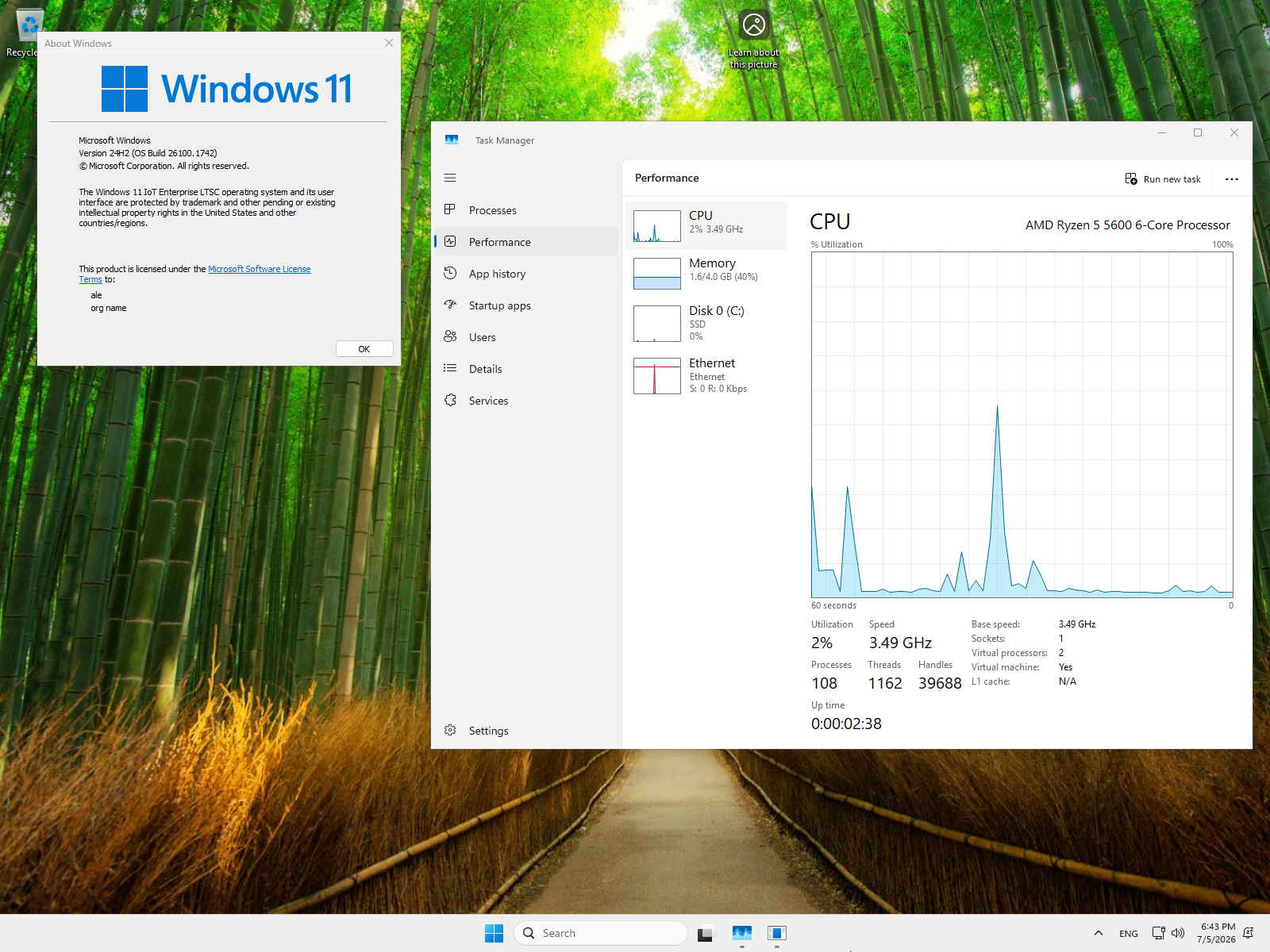The height and width of the screenshot is (952, 1270).
Task: Click the 3.49 GHz speed value
Action: (x=900, y=643)
